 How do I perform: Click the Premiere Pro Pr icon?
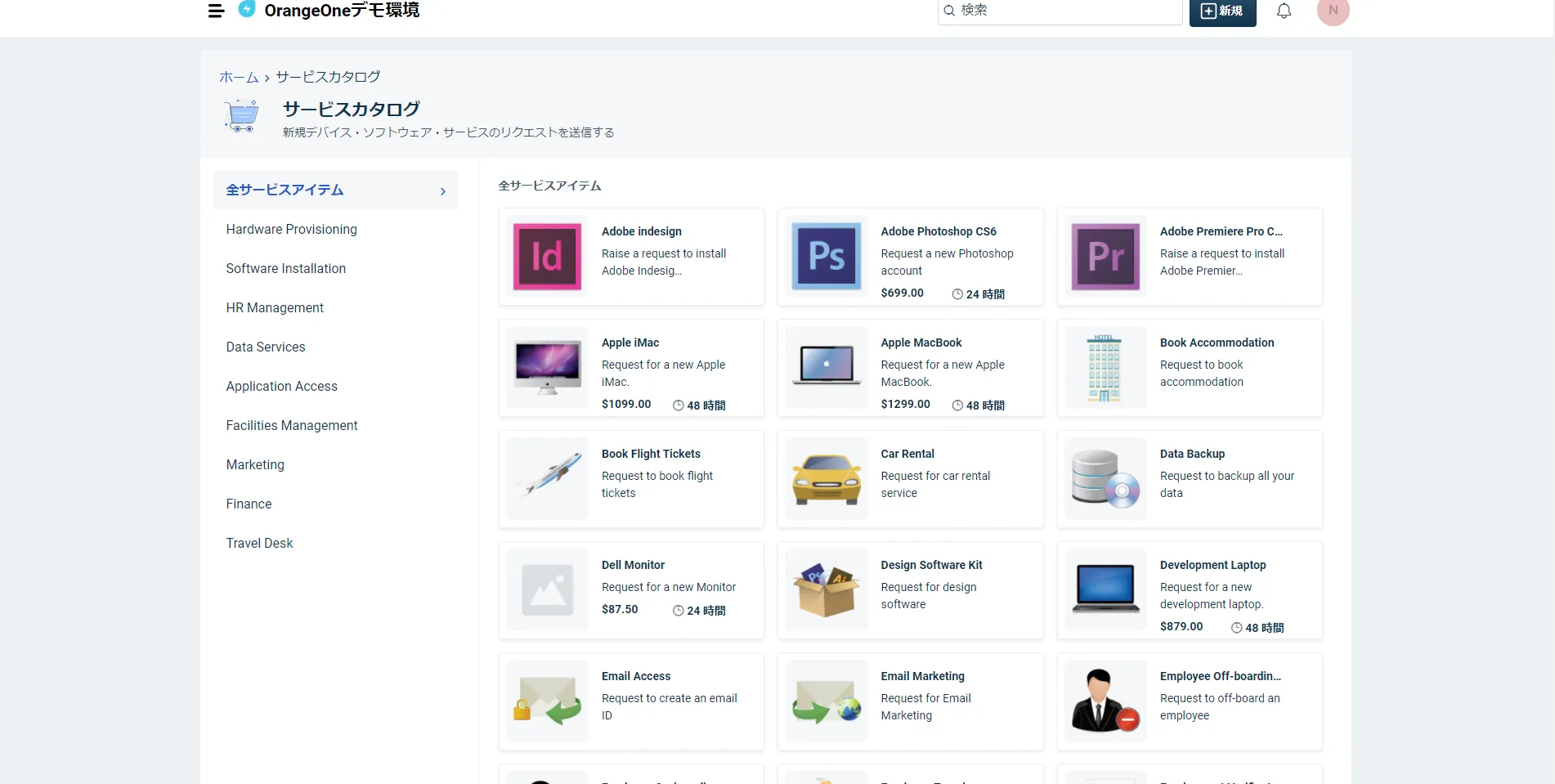coord(1105,257)
